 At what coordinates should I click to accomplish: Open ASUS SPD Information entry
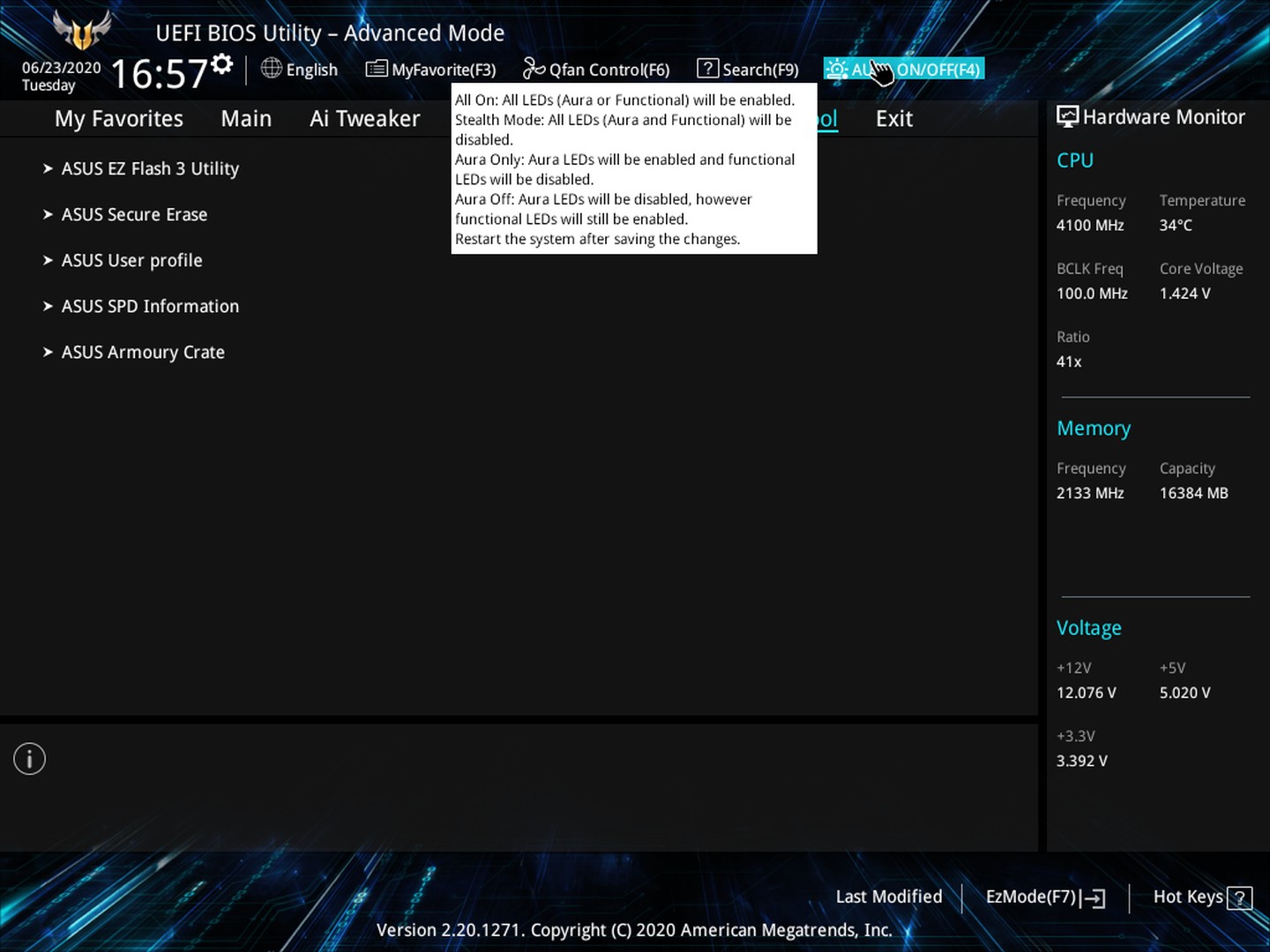[x=150, y=306]
